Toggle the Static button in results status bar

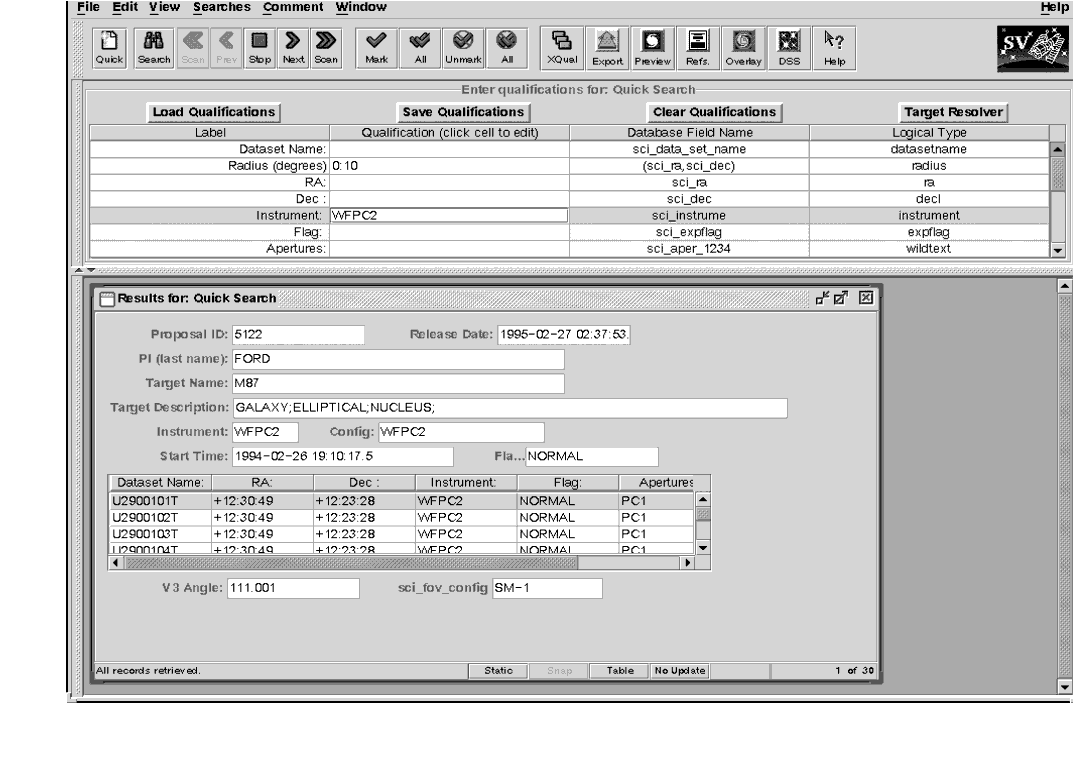(498, 670)
